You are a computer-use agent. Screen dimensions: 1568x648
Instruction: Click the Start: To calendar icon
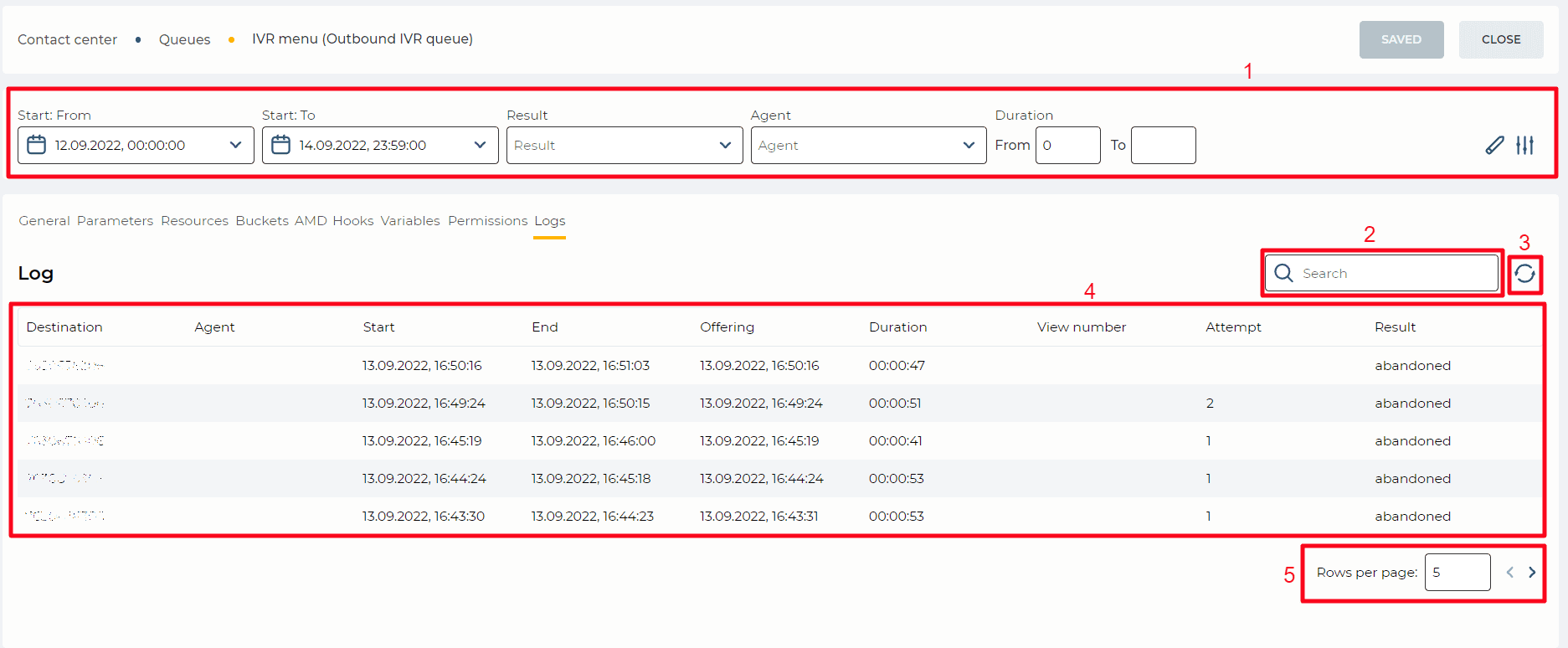(281, 145)
